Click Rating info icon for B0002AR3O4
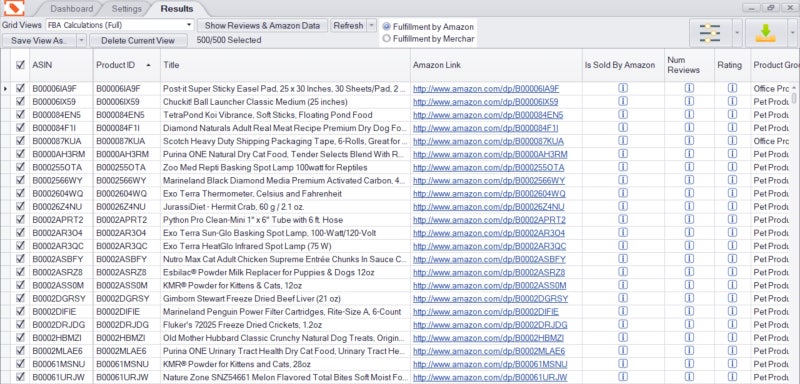The width and height of the screenshot is (800, 384). pyautogui.click(x=732, y=233)
